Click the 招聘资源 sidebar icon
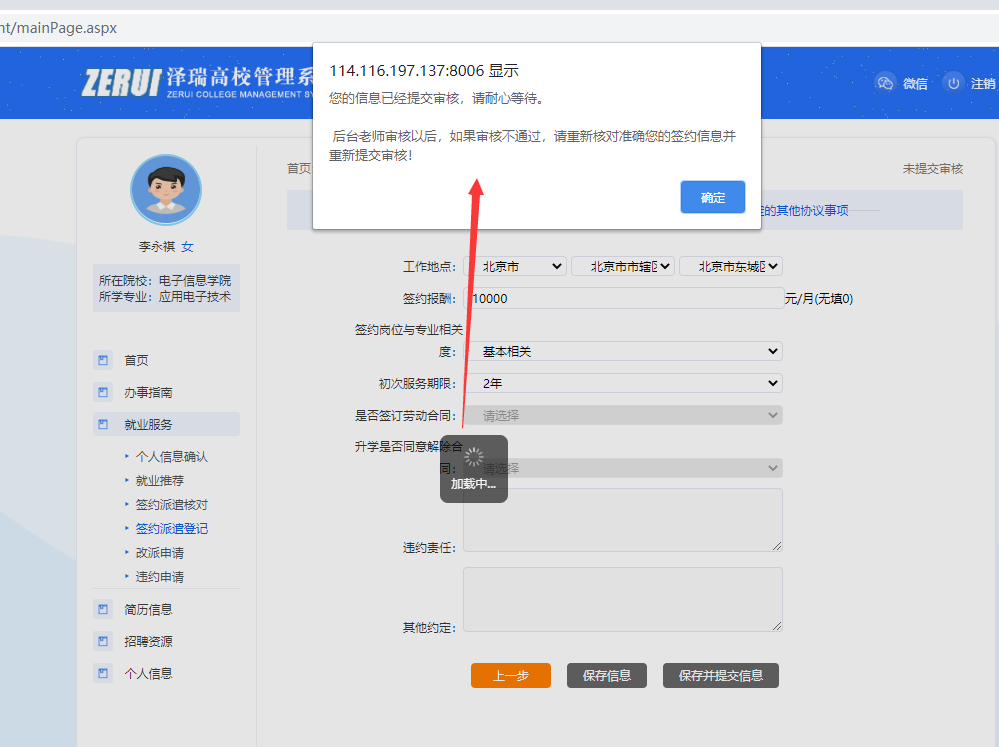This screenshot has width=999, height=747. pos(103,641)
